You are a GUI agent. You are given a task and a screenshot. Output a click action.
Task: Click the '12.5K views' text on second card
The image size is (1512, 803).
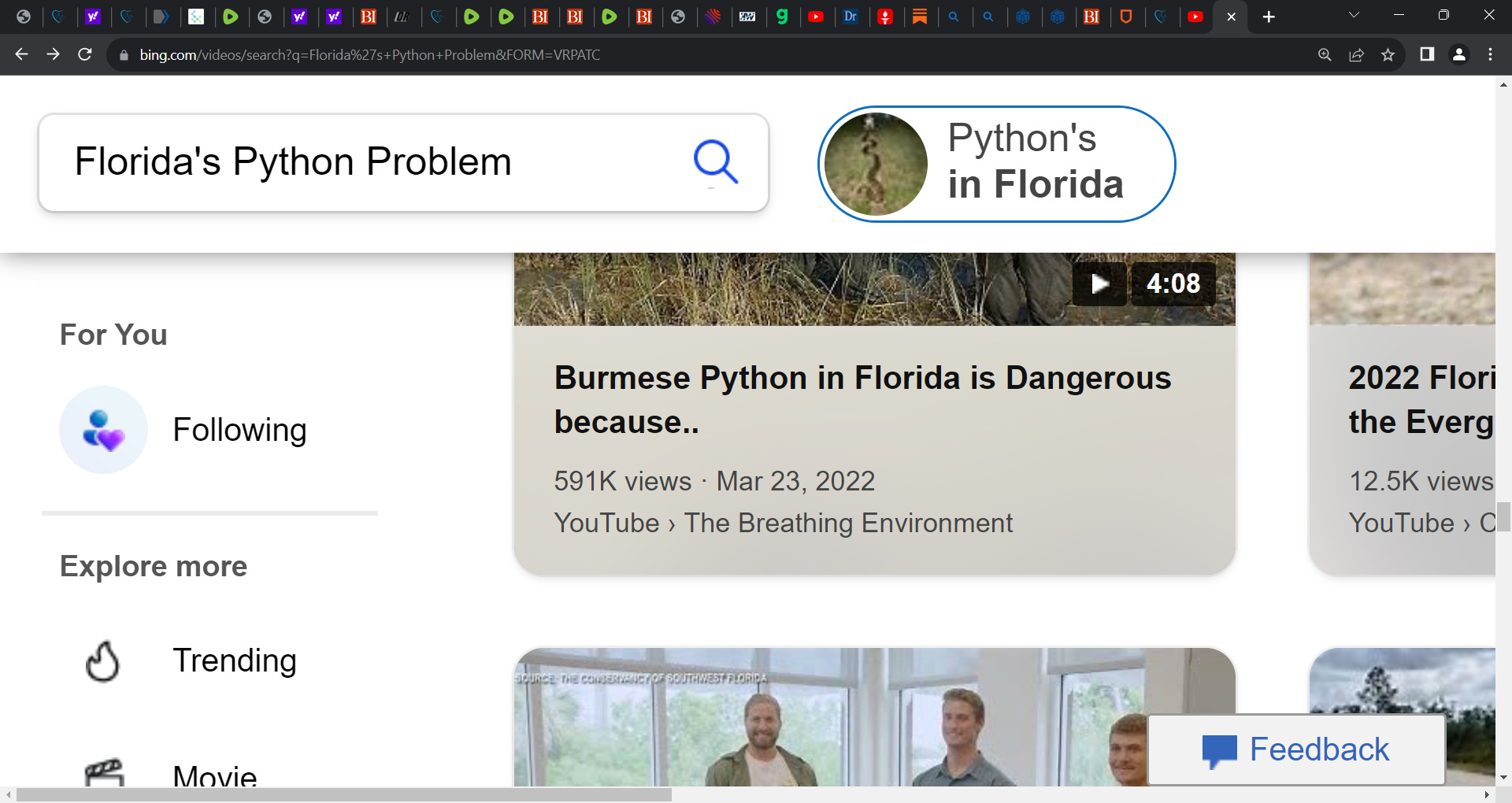tap(1421, 481)
